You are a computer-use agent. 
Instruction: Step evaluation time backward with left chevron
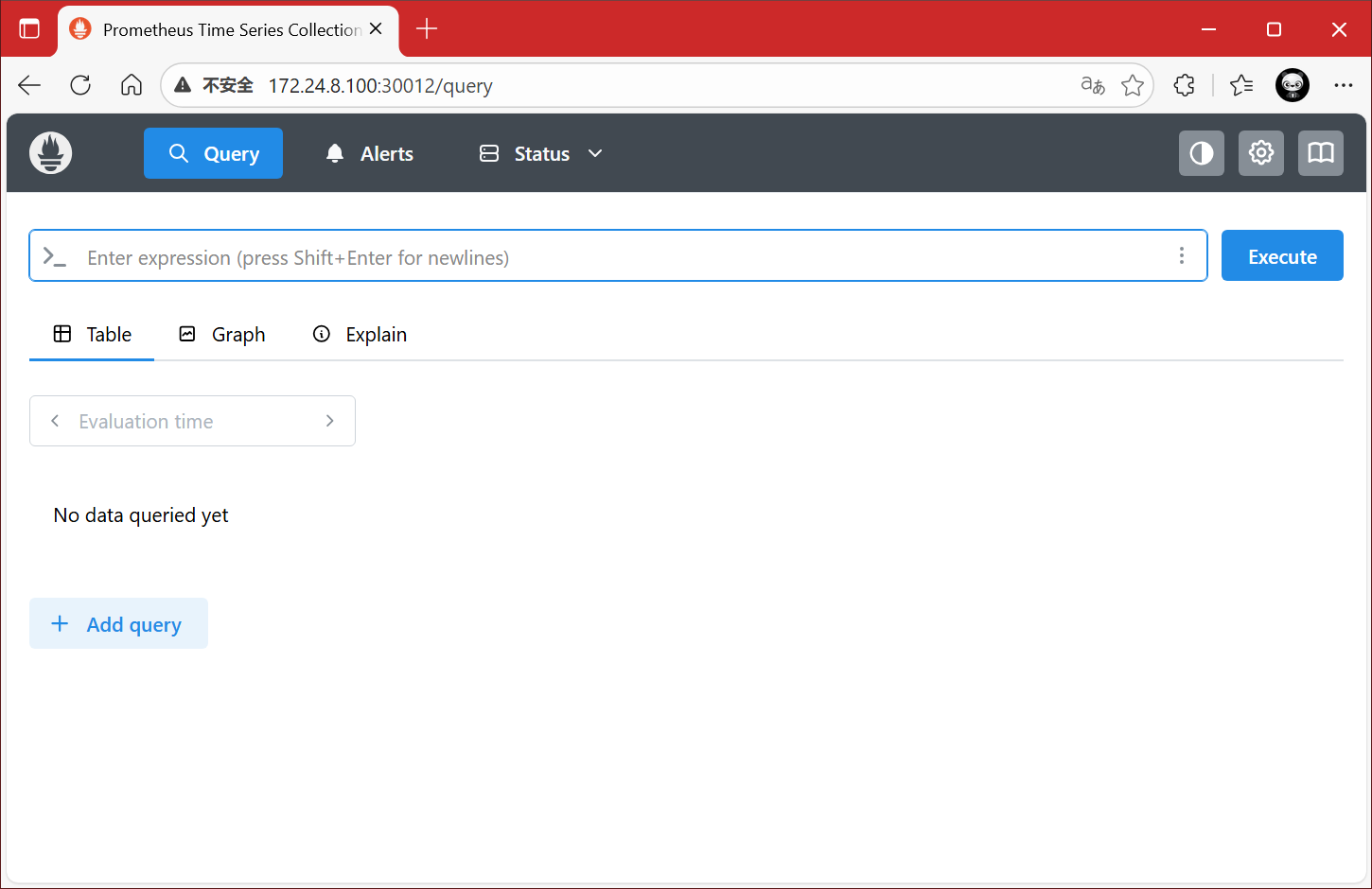point(55,421)
